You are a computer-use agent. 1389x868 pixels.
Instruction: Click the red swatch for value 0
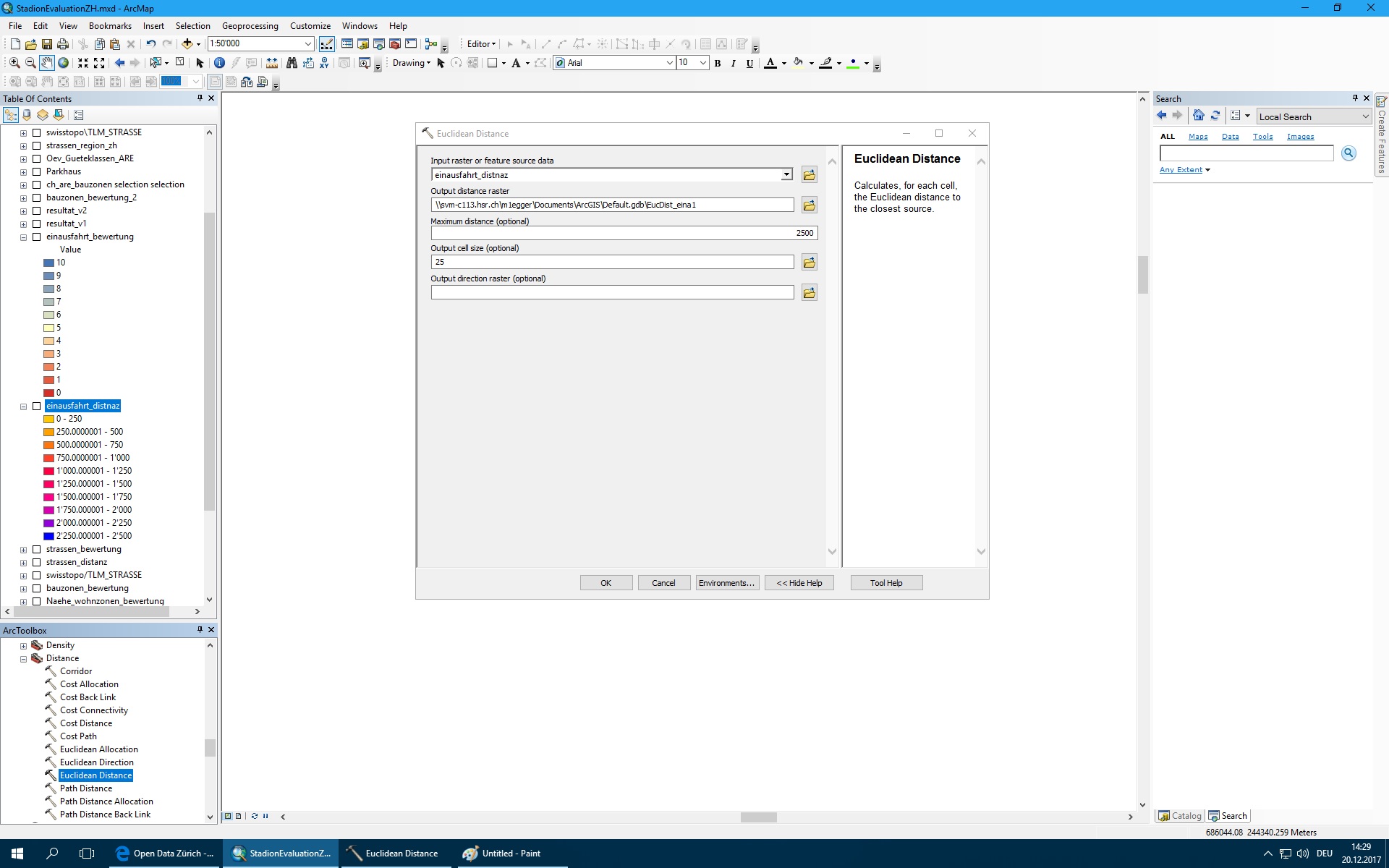tap(48, 393)
